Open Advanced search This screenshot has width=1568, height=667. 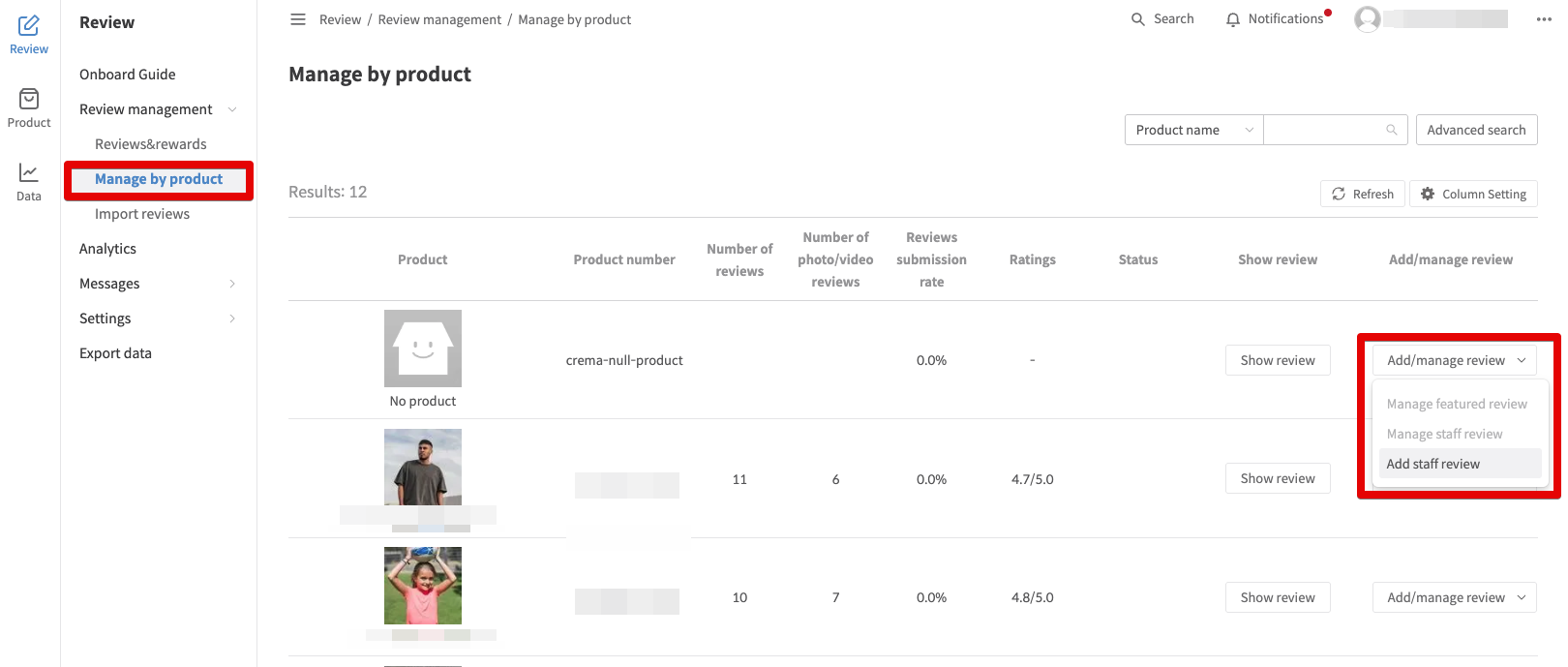coord(1476,130)
